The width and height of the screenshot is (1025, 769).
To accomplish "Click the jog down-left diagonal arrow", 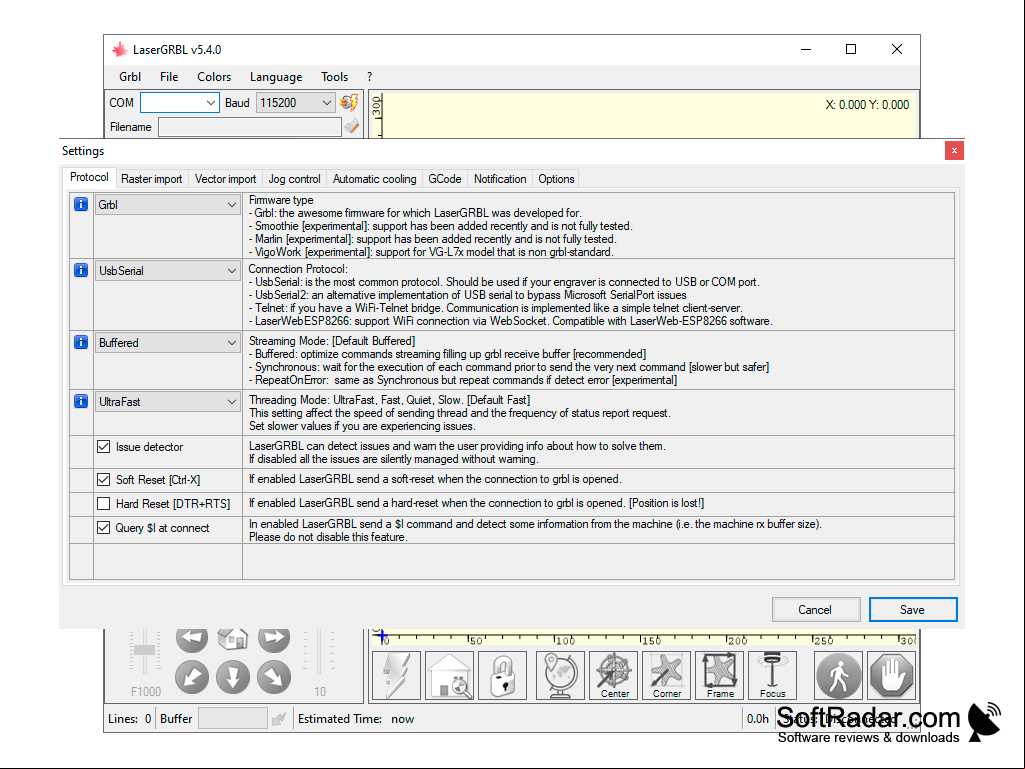I will pyautogui.click(x=192, y=677).
